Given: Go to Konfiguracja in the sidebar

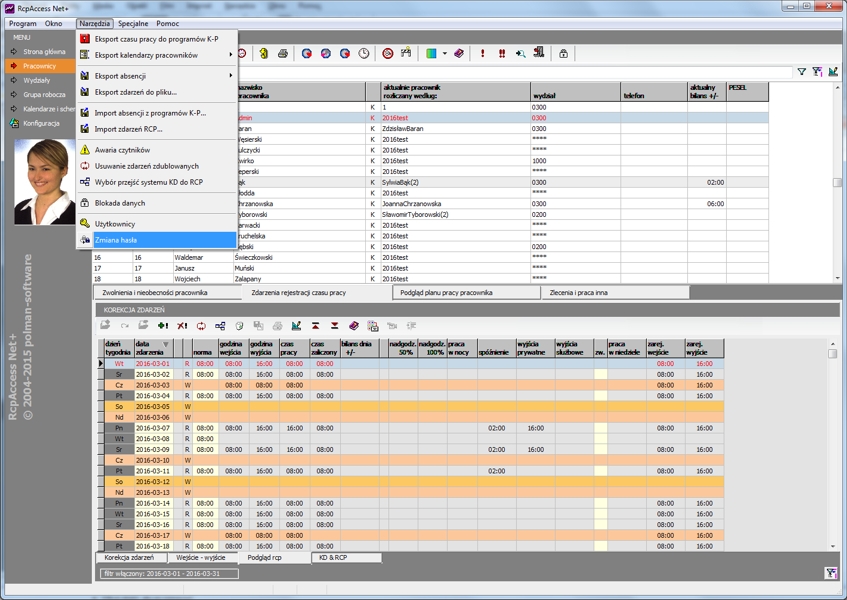Looking at the screenshot, I should click(42, 123).
